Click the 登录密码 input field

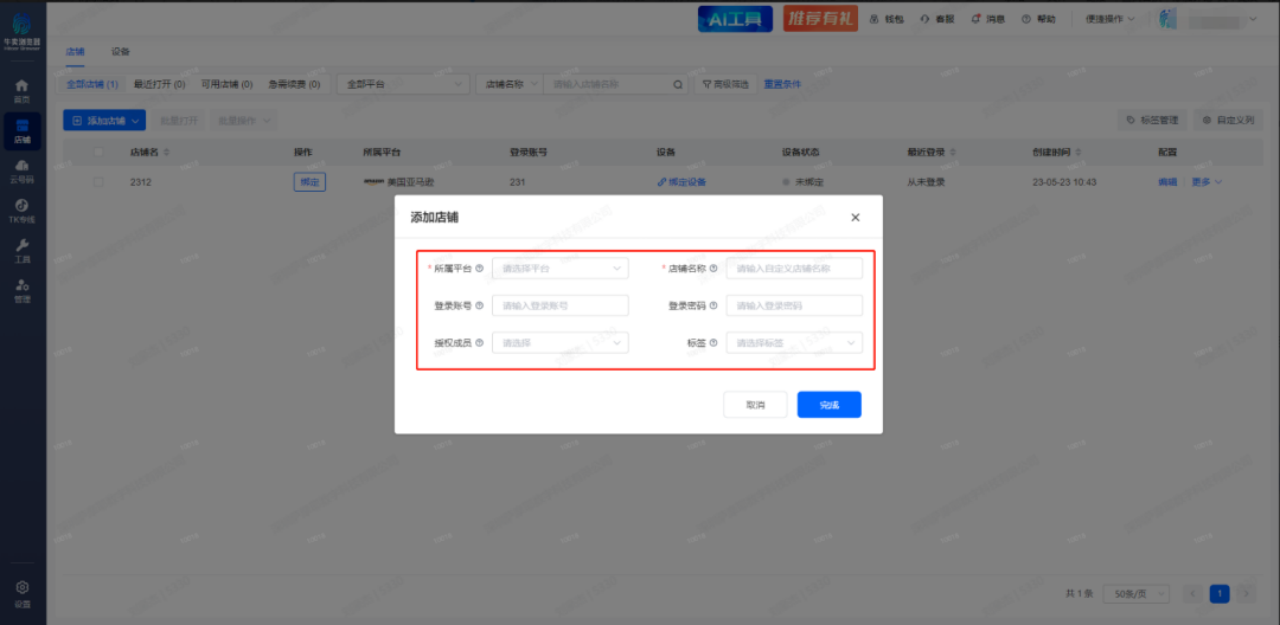(x=794, y=305)
